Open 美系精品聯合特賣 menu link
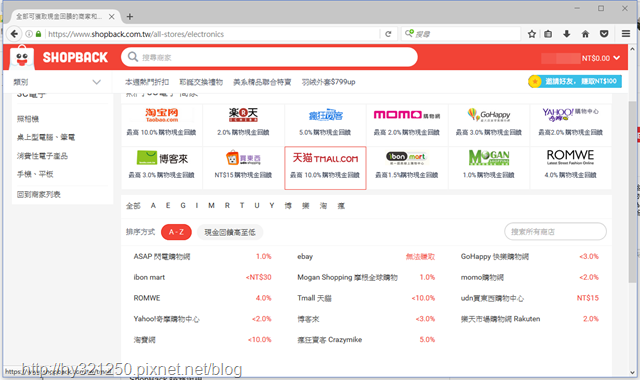The height and width of the screenshot is (380, 640). [262, 82]
